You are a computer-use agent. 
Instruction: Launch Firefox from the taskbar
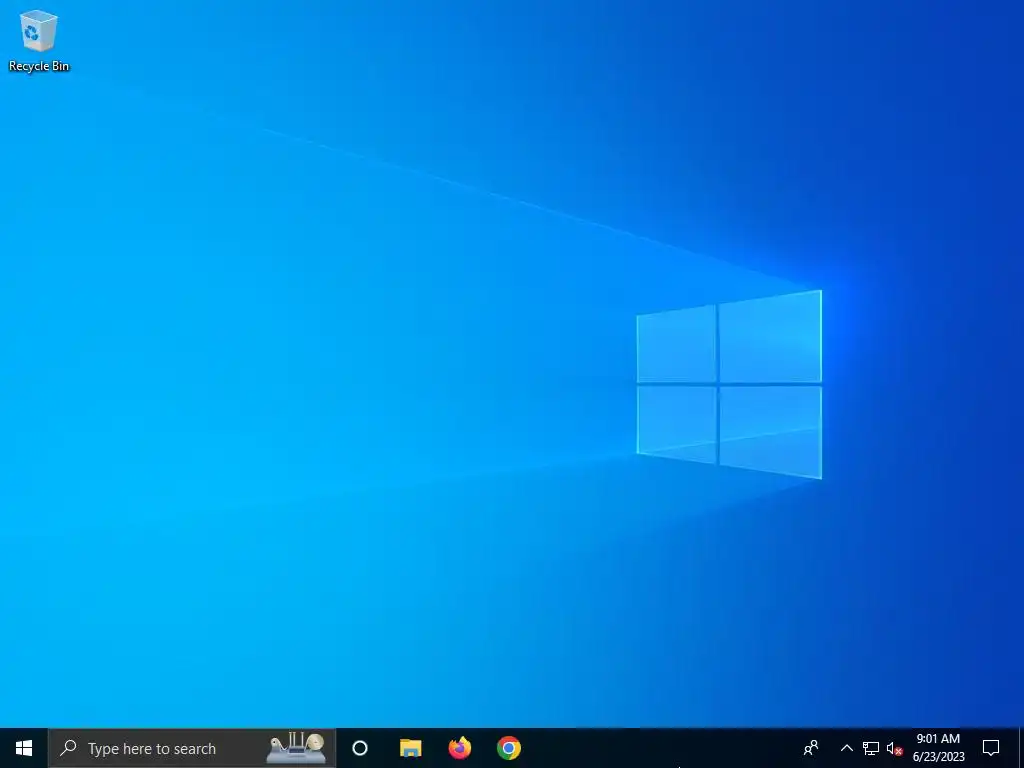click(460, 748)
